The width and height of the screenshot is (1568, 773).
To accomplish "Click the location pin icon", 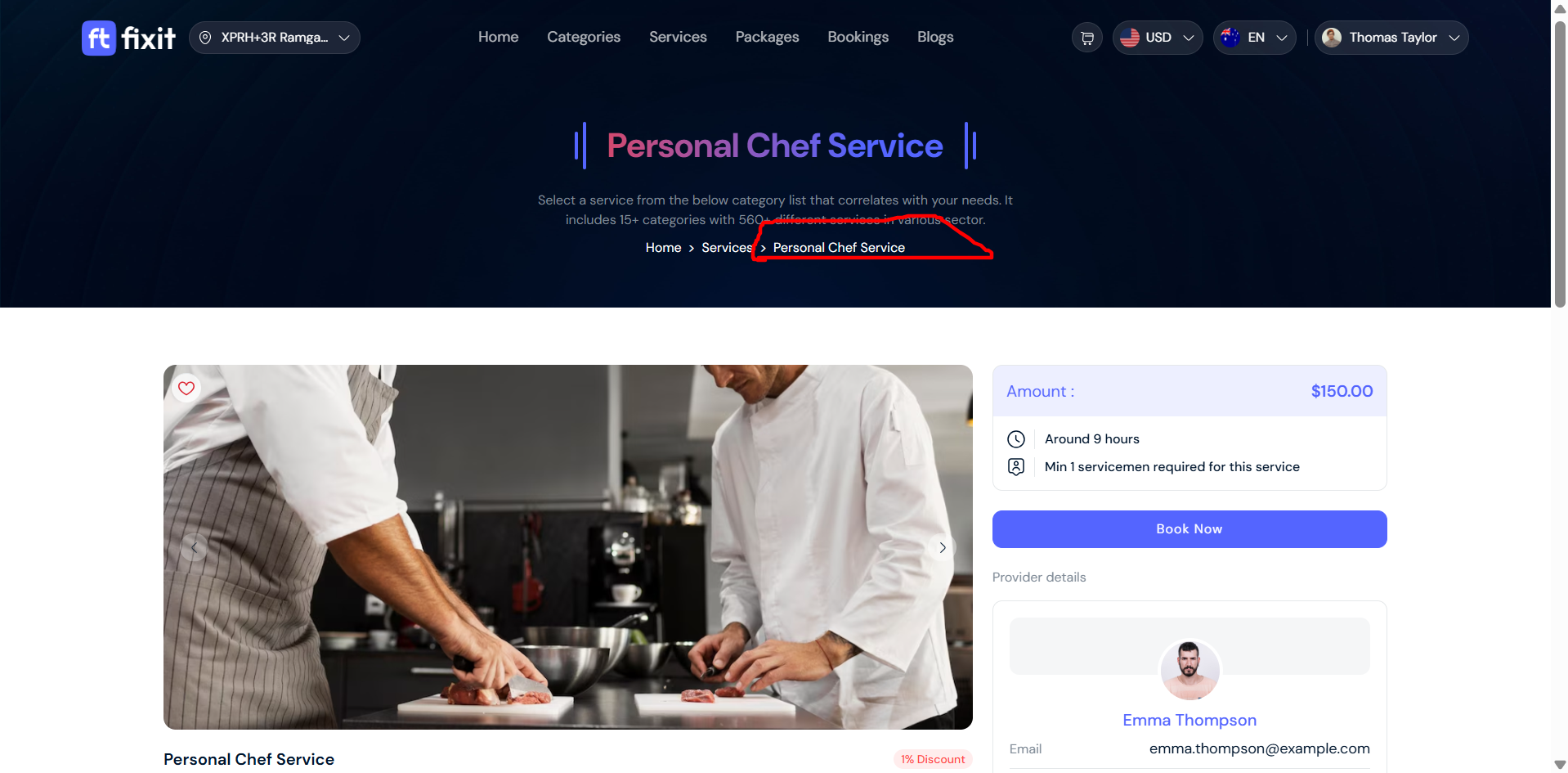I will pos(205,38).
